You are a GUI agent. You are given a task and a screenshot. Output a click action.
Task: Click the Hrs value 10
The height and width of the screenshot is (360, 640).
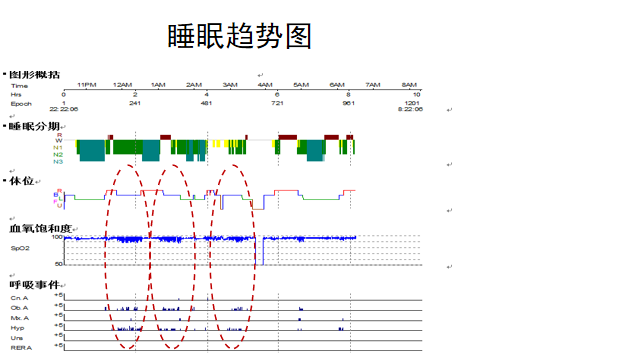click(417, 94)
